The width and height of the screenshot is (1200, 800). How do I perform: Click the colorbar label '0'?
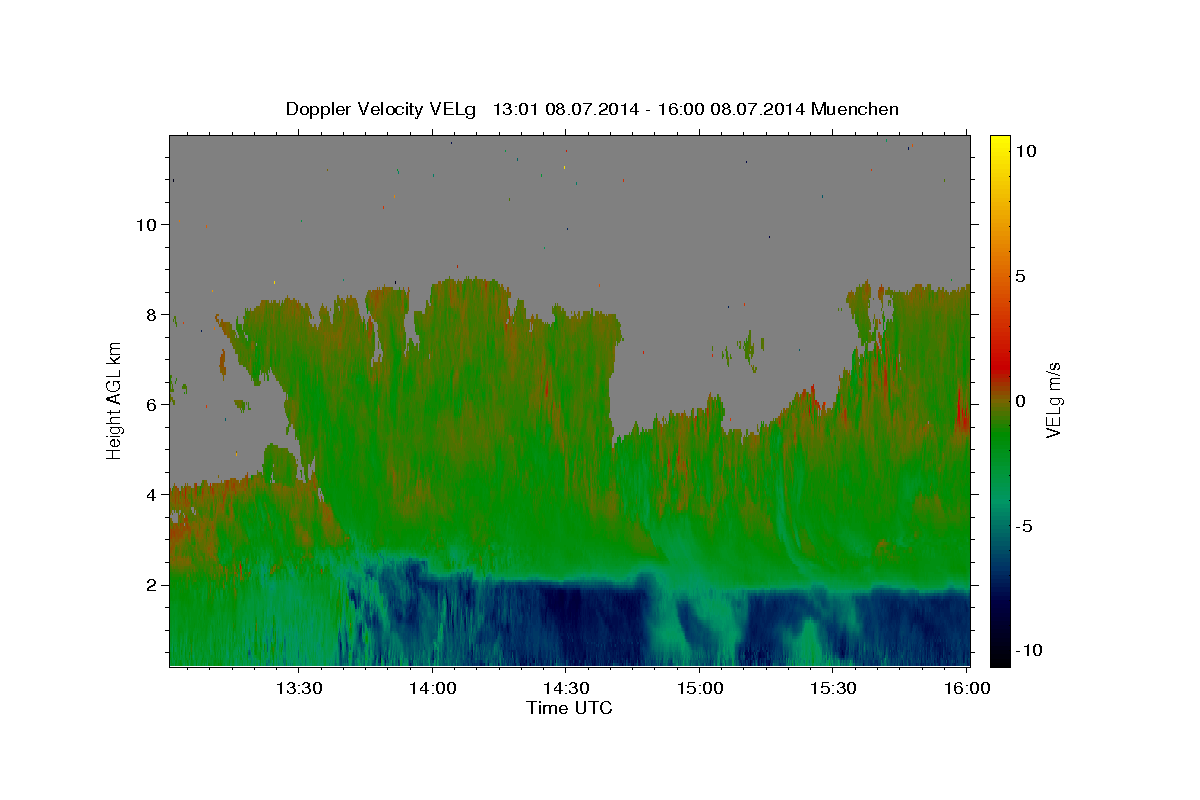point(1020,401)
